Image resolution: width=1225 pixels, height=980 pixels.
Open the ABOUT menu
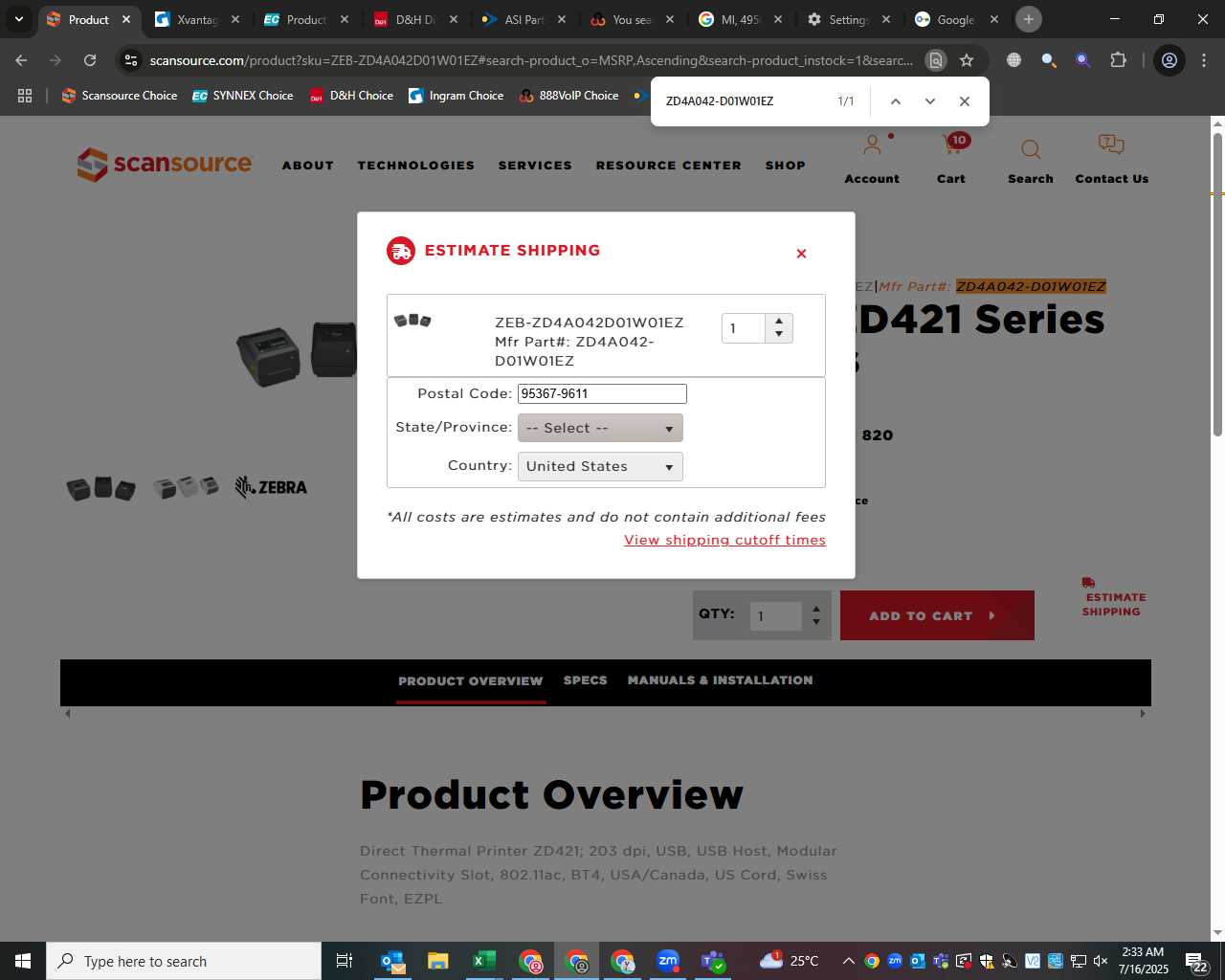pyautogui.click(x=308, y=166)
